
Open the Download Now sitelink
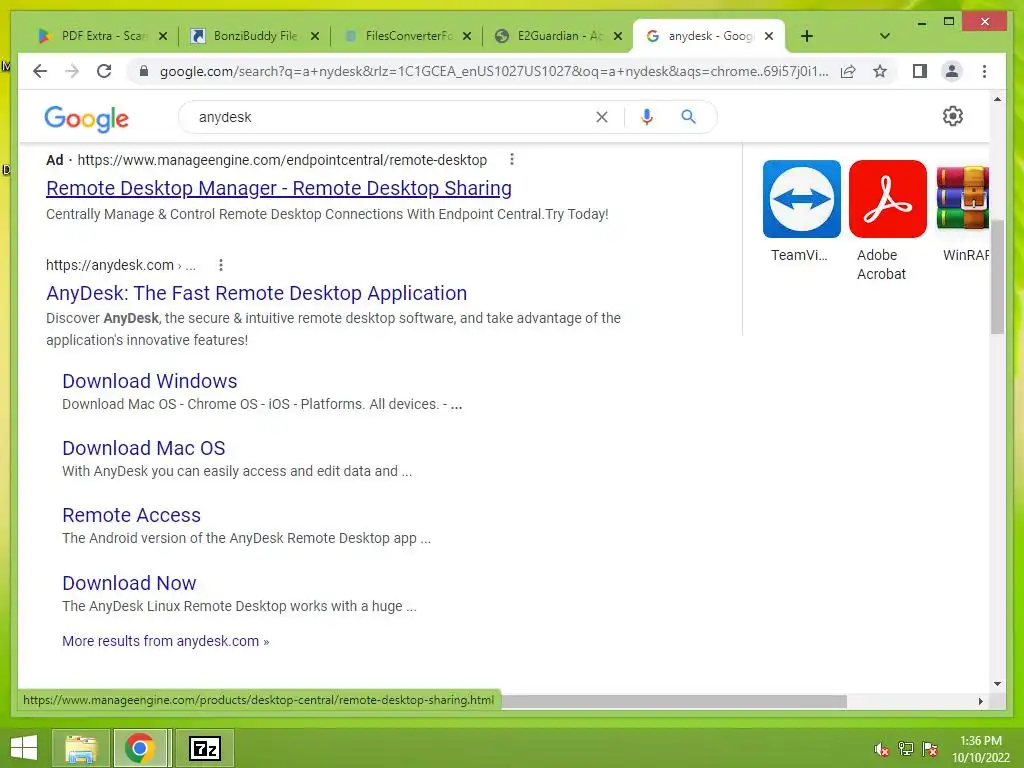[129, 583]
